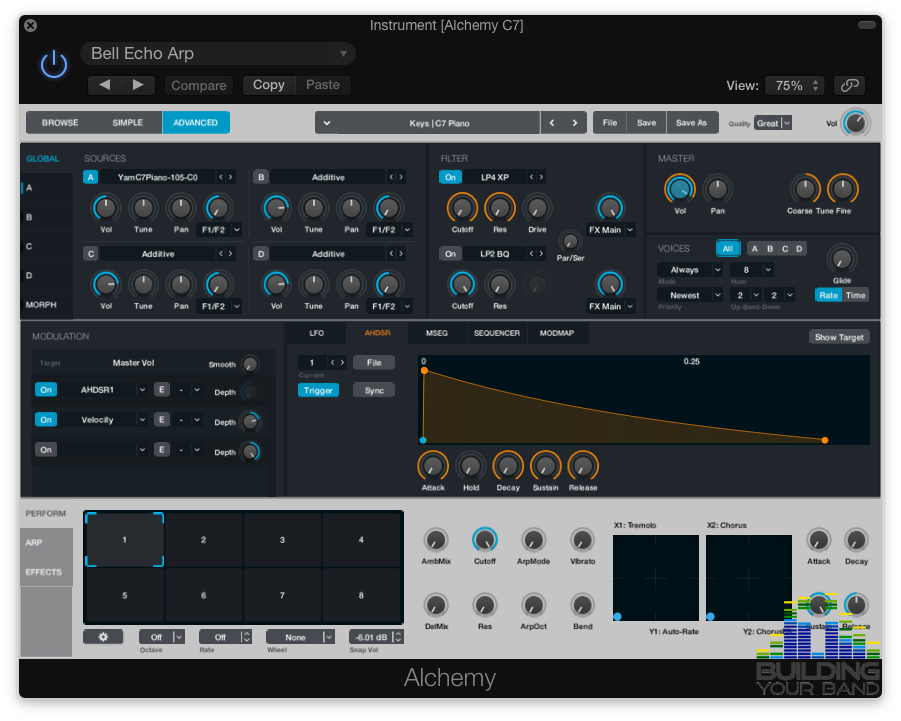Switch to SIMPLE view tab
This screenshot has width=901, height=721.
(128, 122)
